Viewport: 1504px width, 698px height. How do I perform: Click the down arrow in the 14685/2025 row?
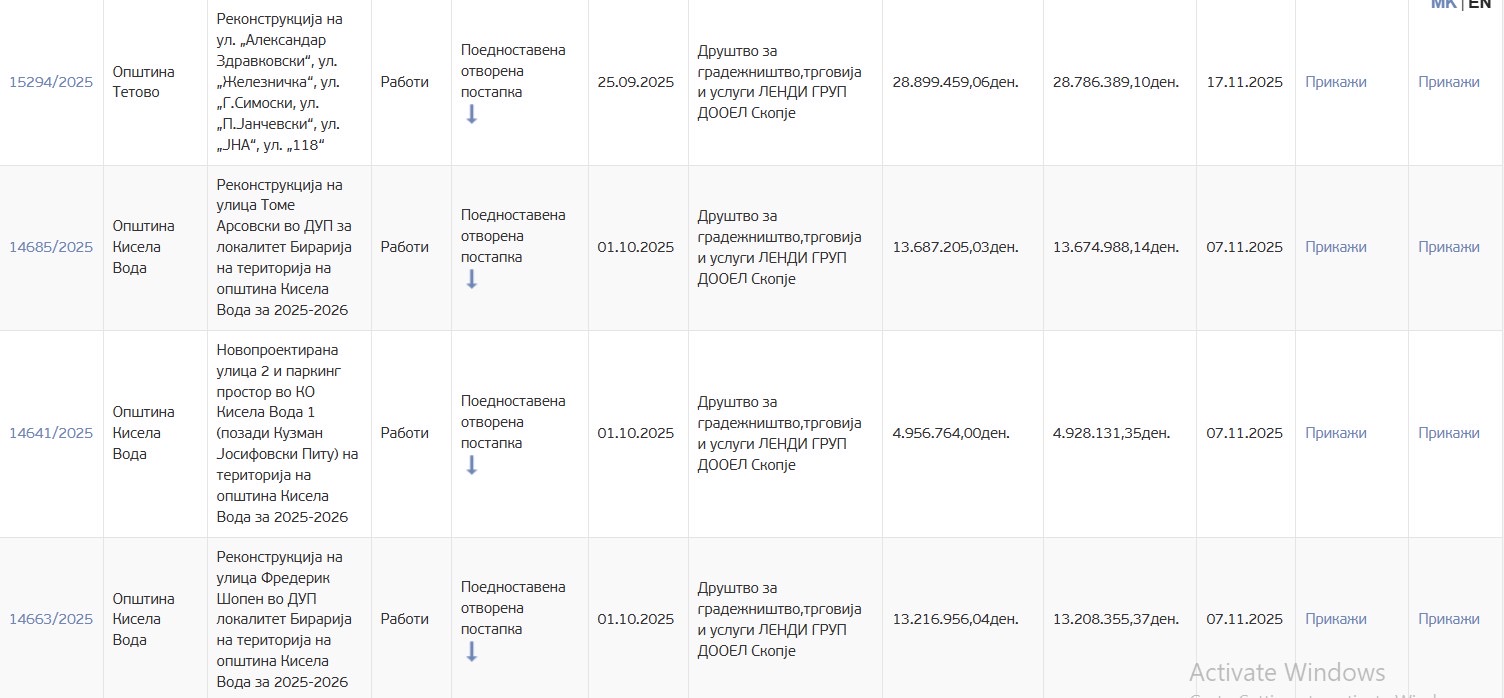[x=471, y=279]
